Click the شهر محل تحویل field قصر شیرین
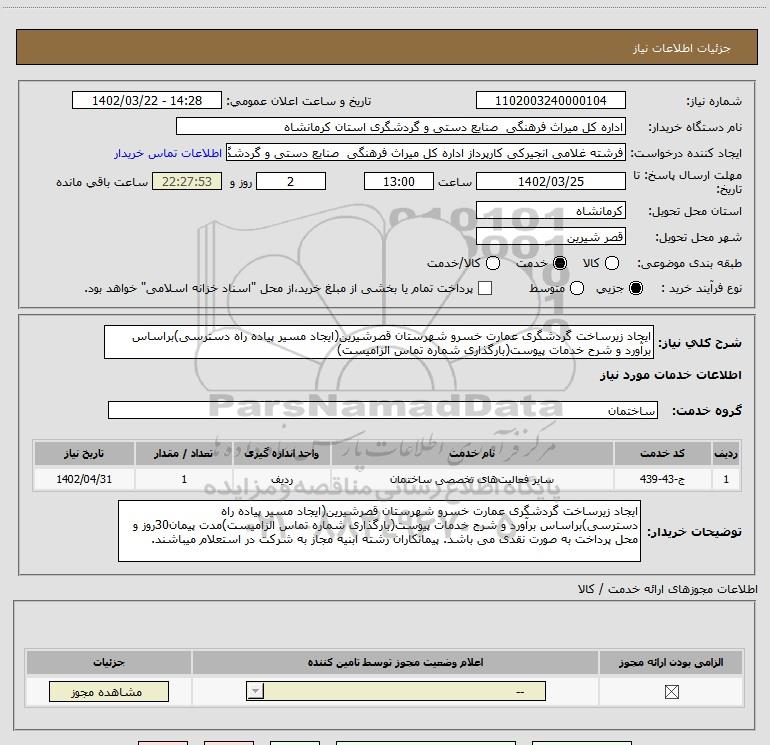Image resolution: width=770 pixels, height=745 pixels. tap(550, 237)
